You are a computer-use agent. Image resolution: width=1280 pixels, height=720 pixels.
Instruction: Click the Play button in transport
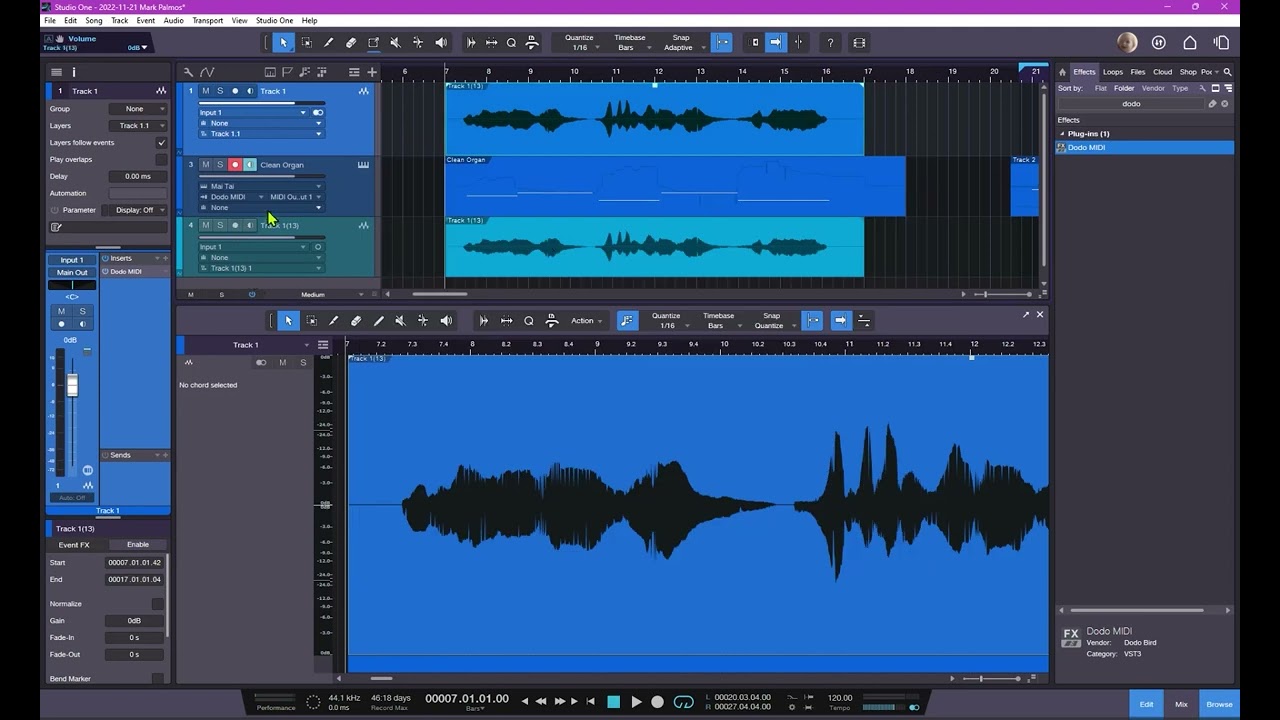pos(636,702)
